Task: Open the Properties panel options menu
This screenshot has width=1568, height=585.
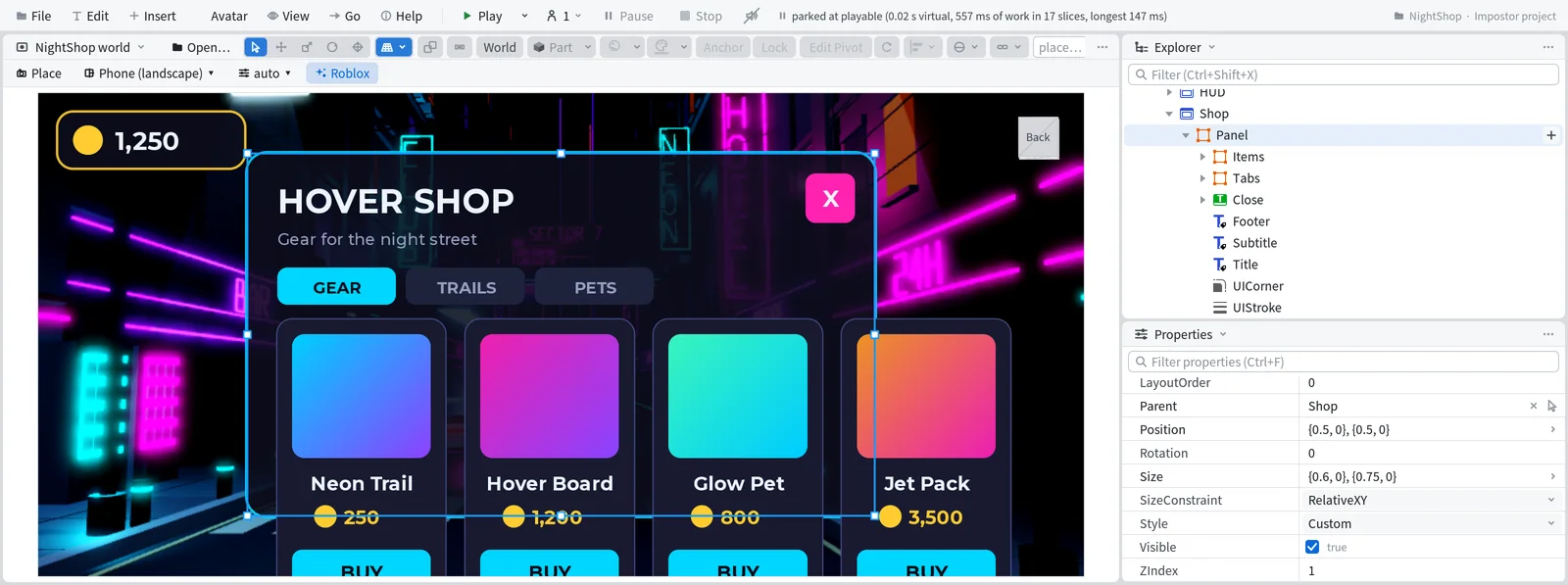Action: (x=1548, y=334)
